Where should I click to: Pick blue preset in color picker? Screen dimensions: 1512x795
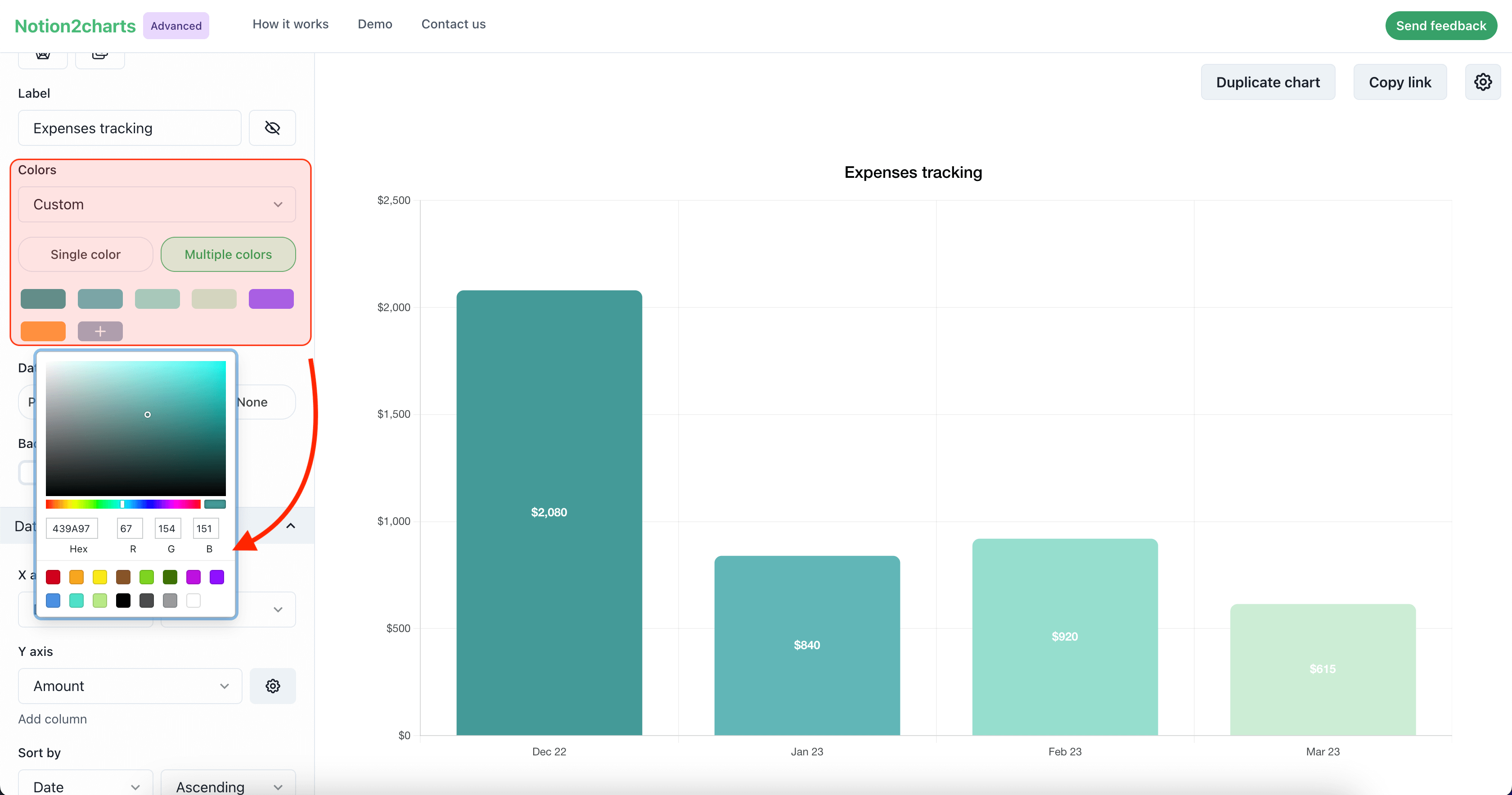53,601
